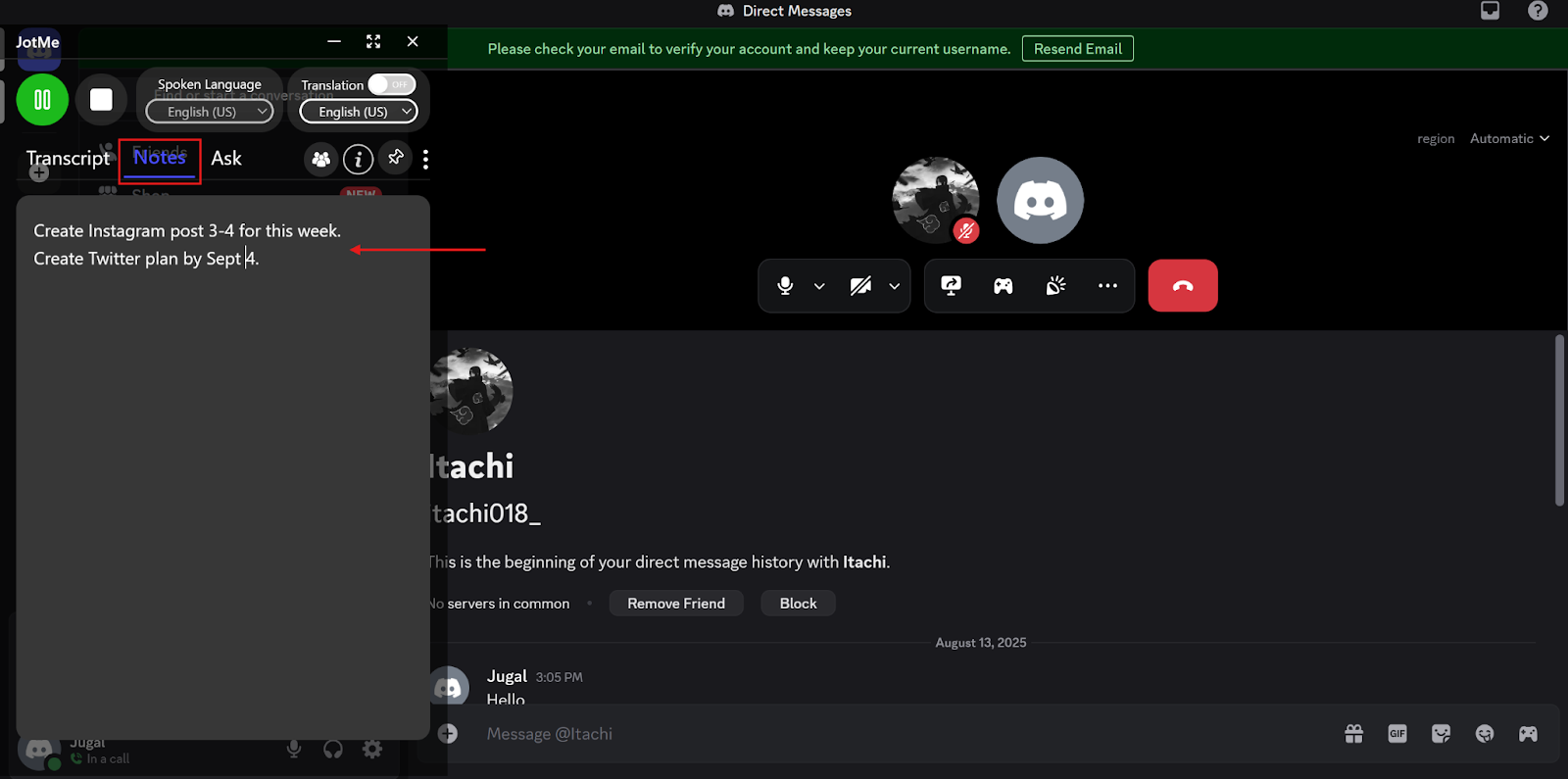Toggle the Translation switch on
This screenshot has width=1568, height=779.
(392, 84)
